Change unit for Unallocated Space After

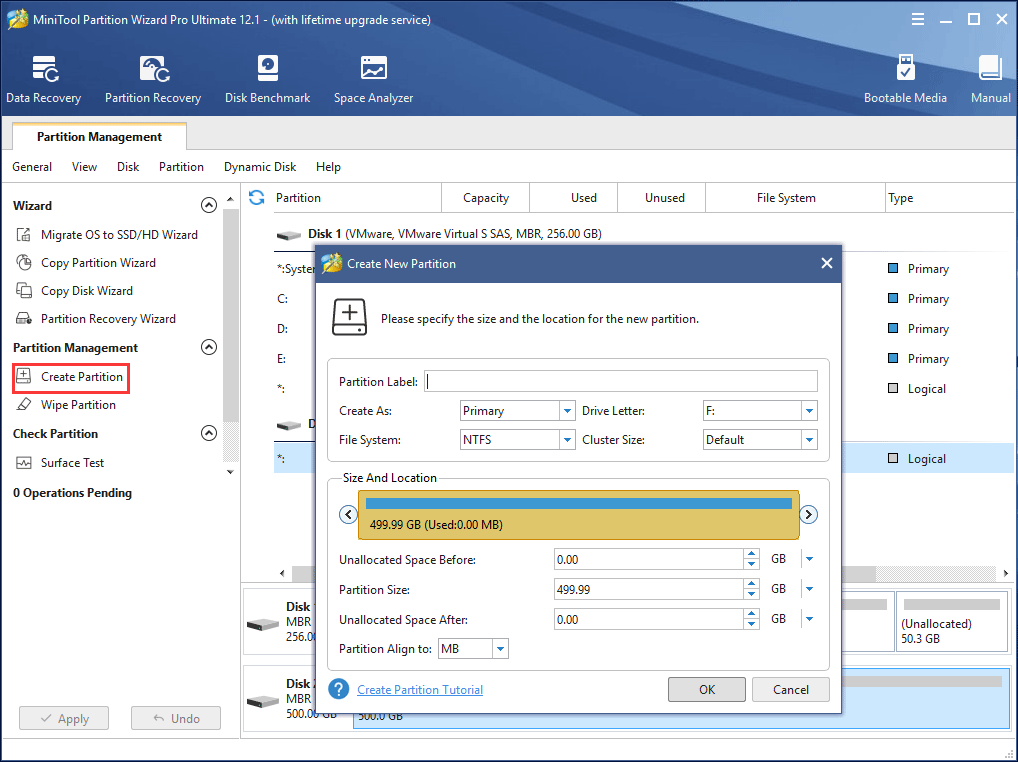[x=809, y=619]
